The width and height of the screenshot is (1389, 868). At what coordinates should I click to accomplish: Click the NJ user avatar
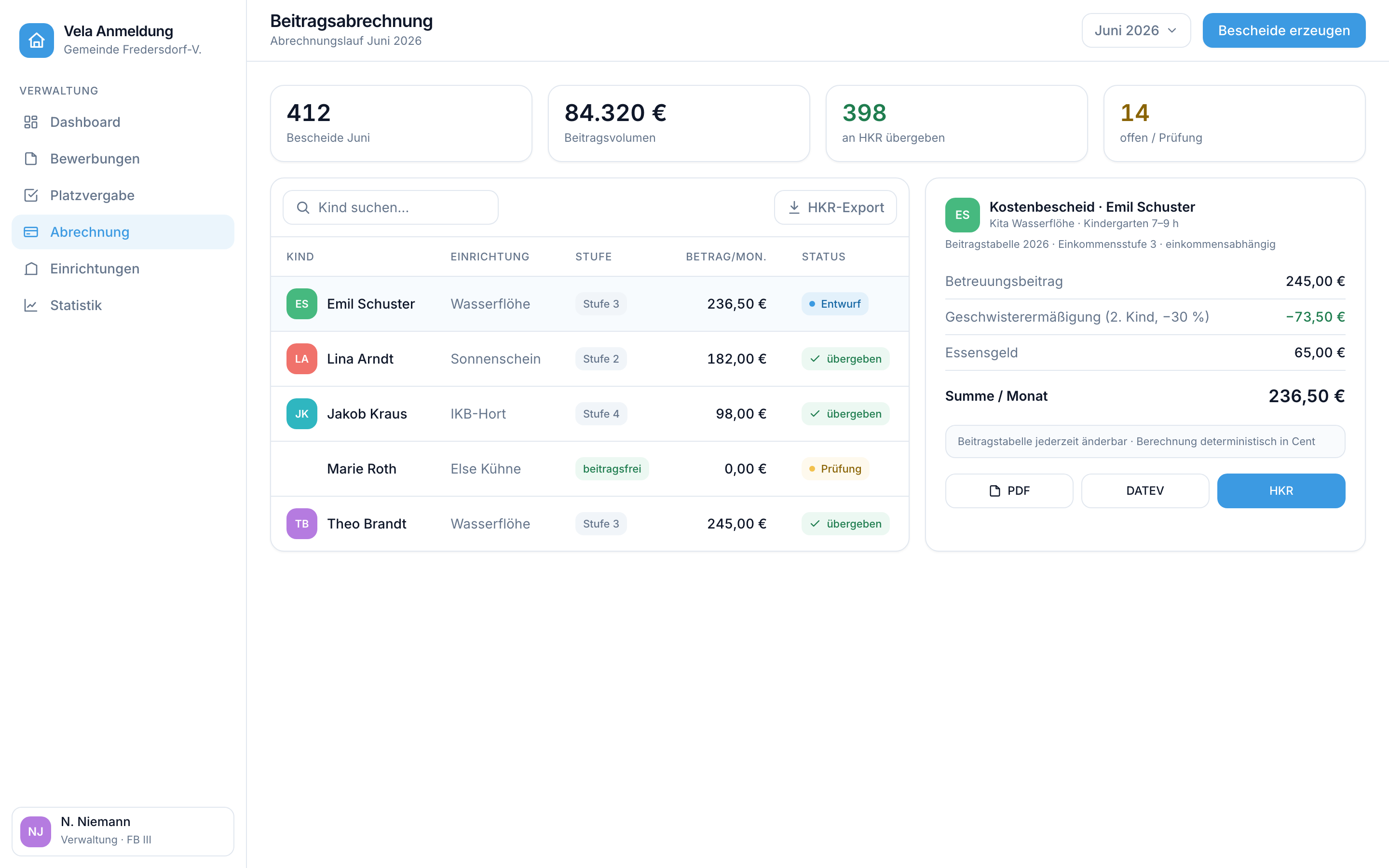pyautogui.click(x=36, y=831)
